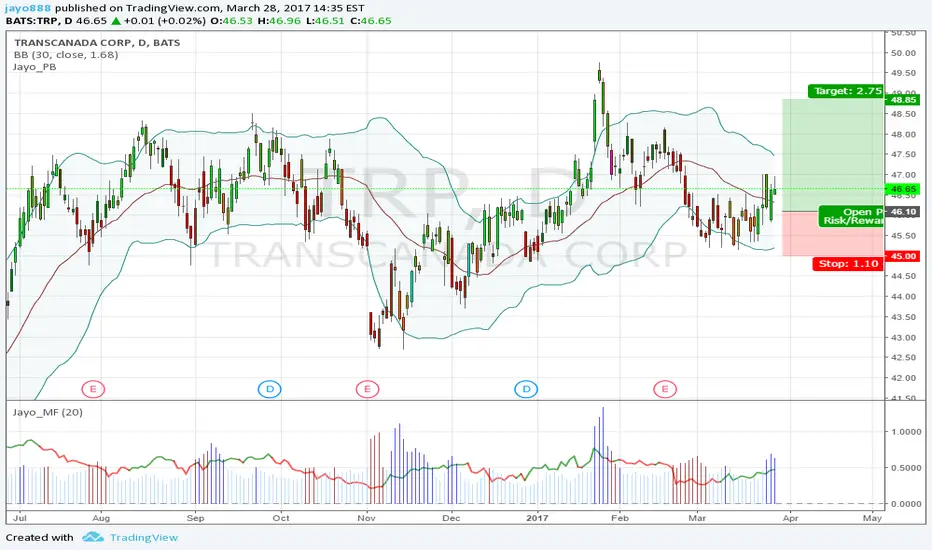The width and height of the screenshot is (932, 550).
Task: Click the Sep label on time axis
Action: point(196,518)
